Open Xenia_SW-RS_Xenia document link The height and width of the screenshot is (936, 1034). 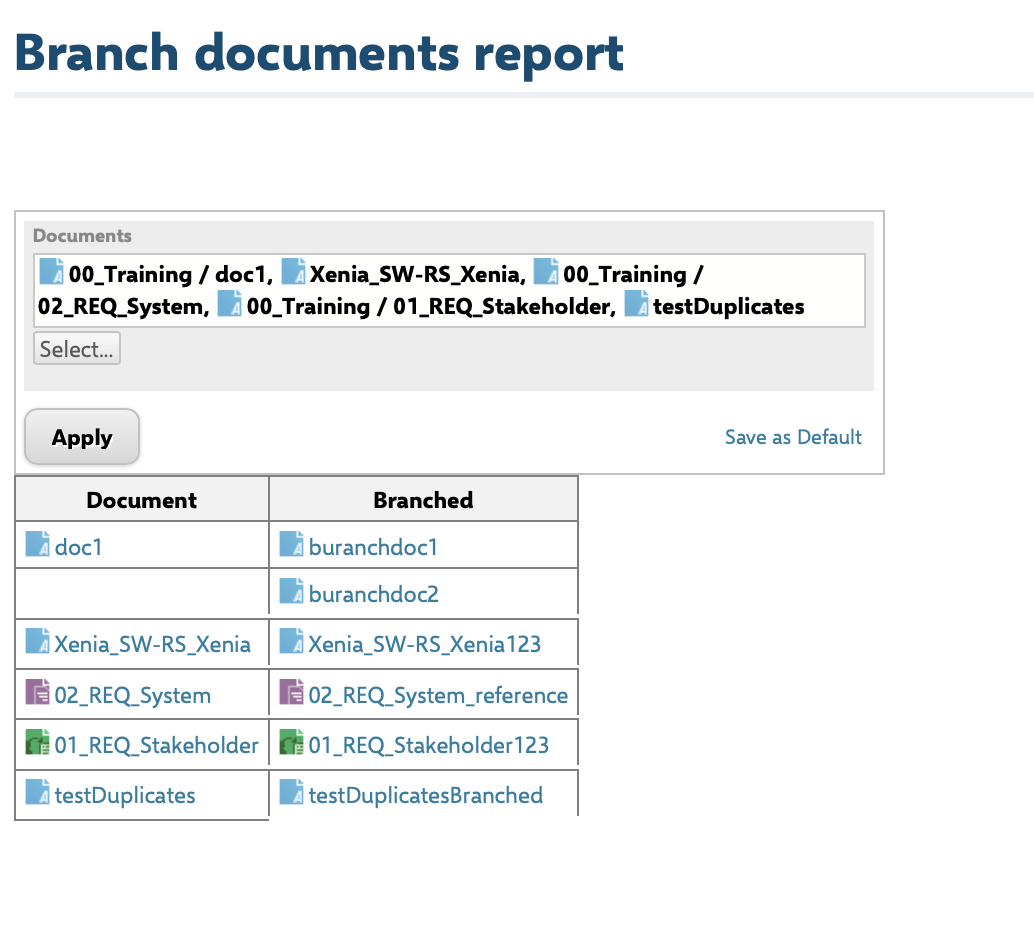click(x=152, y=644)
